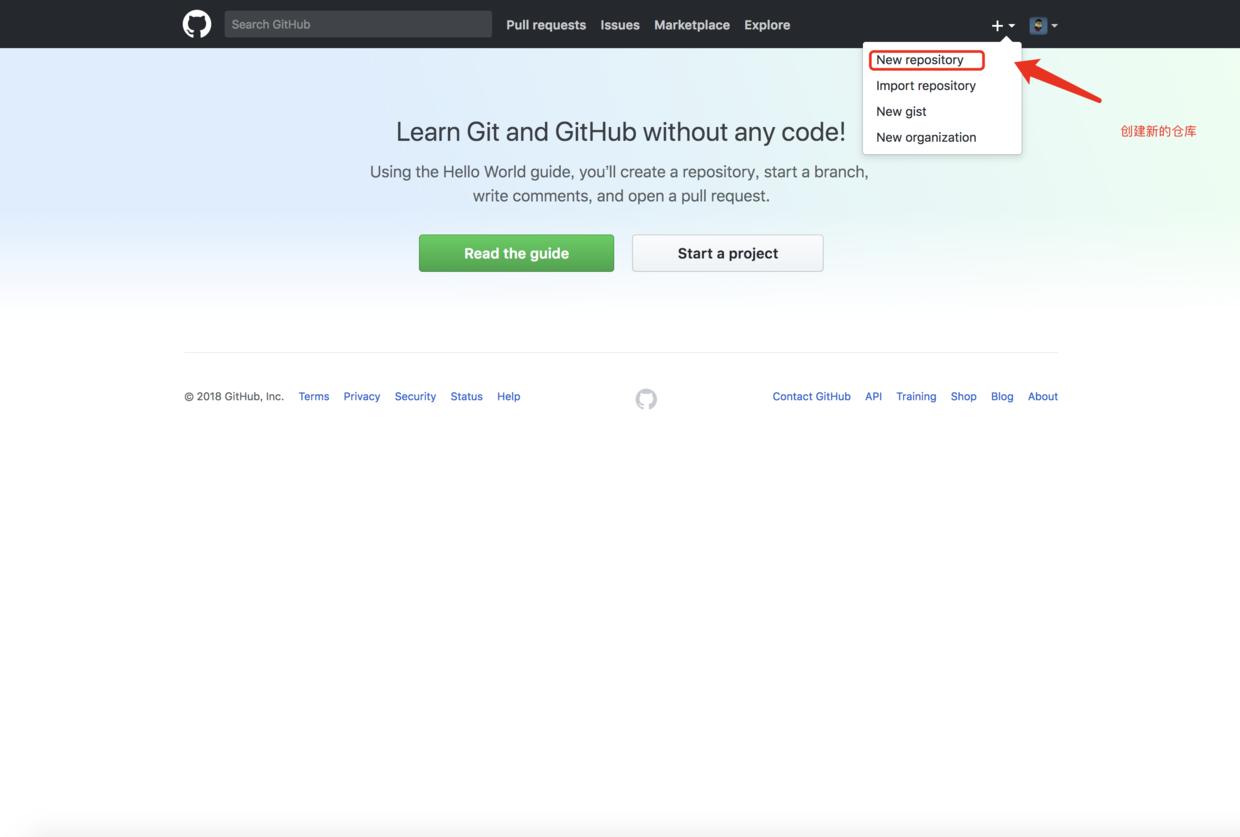Click the Start a project button

pos(727,253)
